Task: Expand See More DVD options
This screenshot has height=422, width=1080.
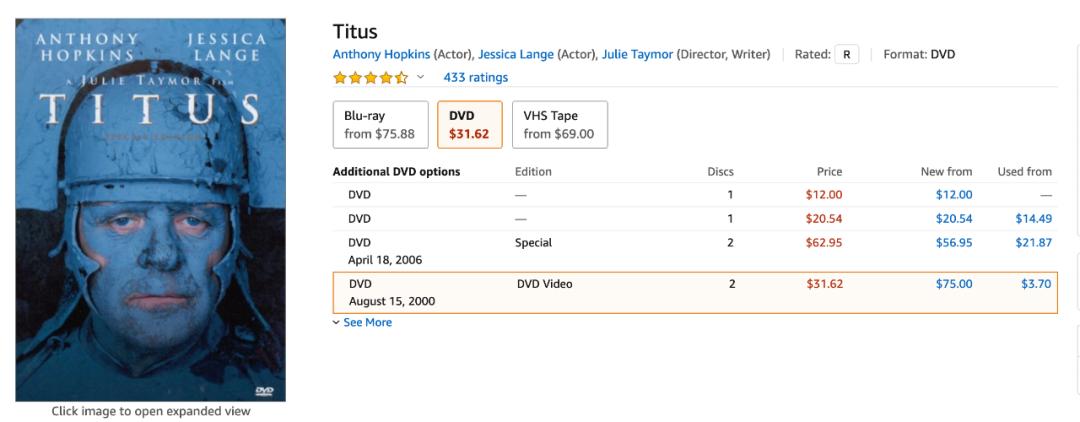Action: coord(366,323)
